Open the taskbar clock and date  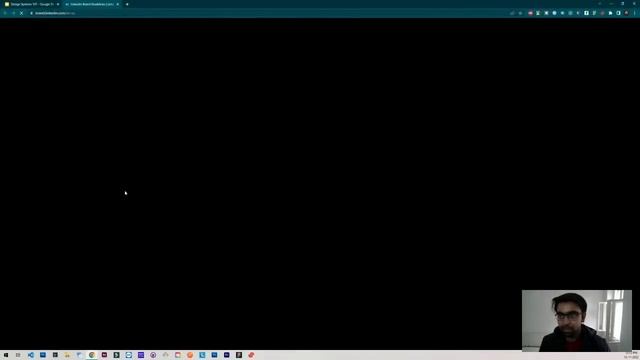tap(631, 355)
